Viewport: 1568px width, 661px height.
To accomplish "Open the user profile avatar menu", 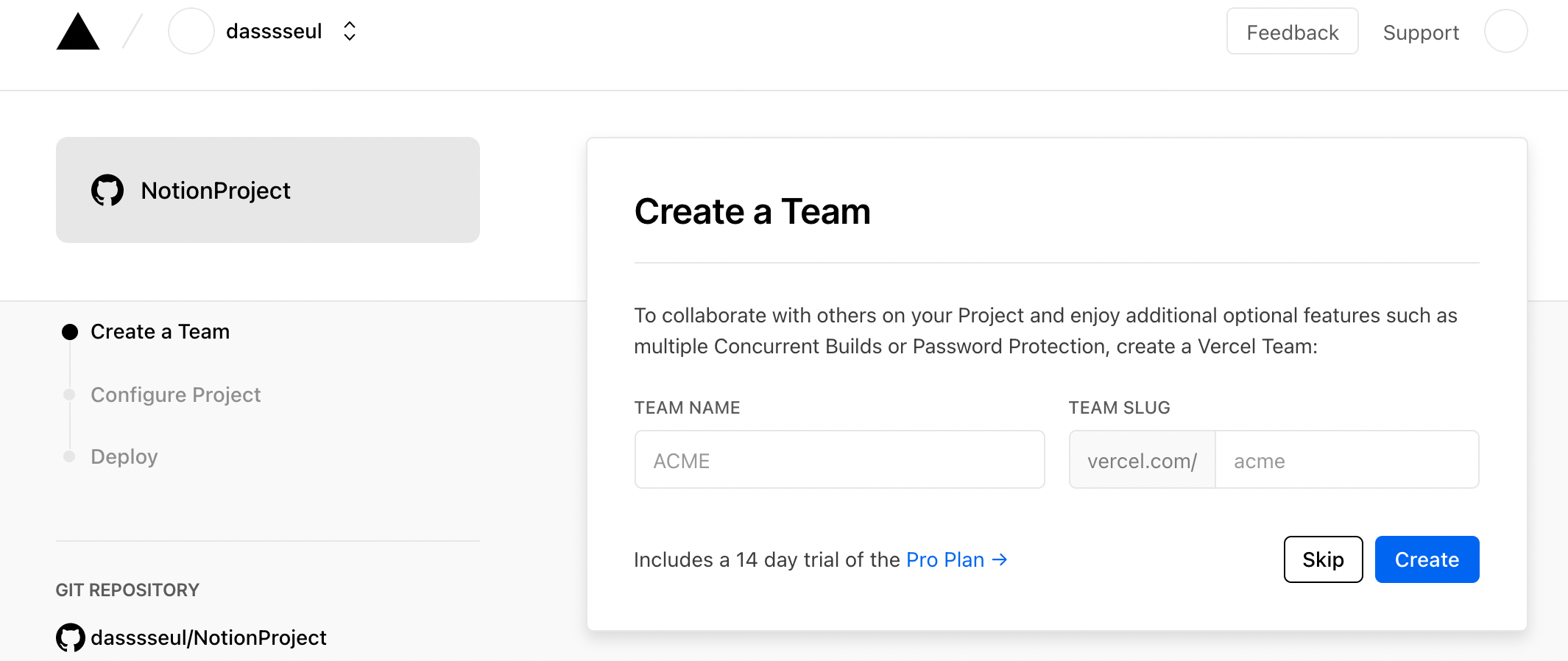I will click(x=1505, y=32).
